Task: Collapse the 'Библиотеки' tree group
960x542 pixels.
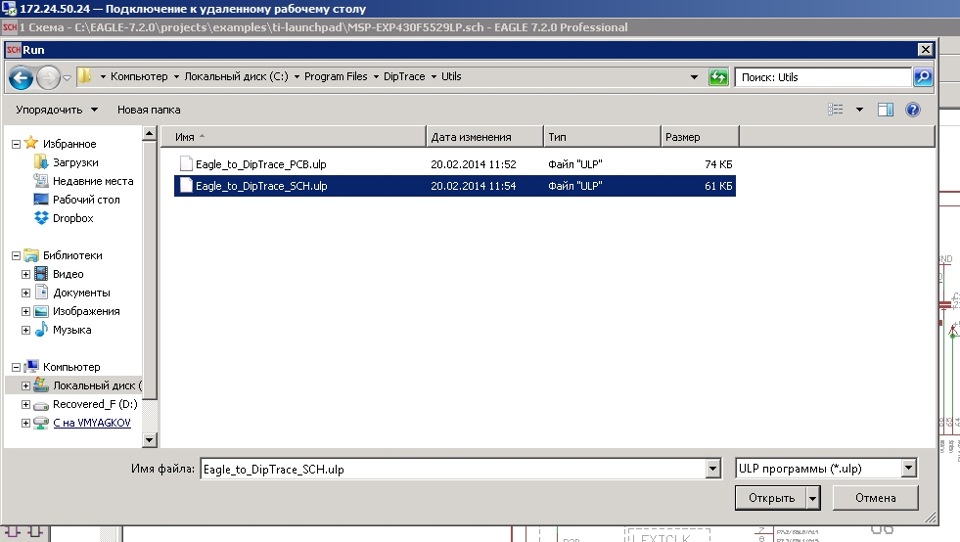Action: point(17,255)
